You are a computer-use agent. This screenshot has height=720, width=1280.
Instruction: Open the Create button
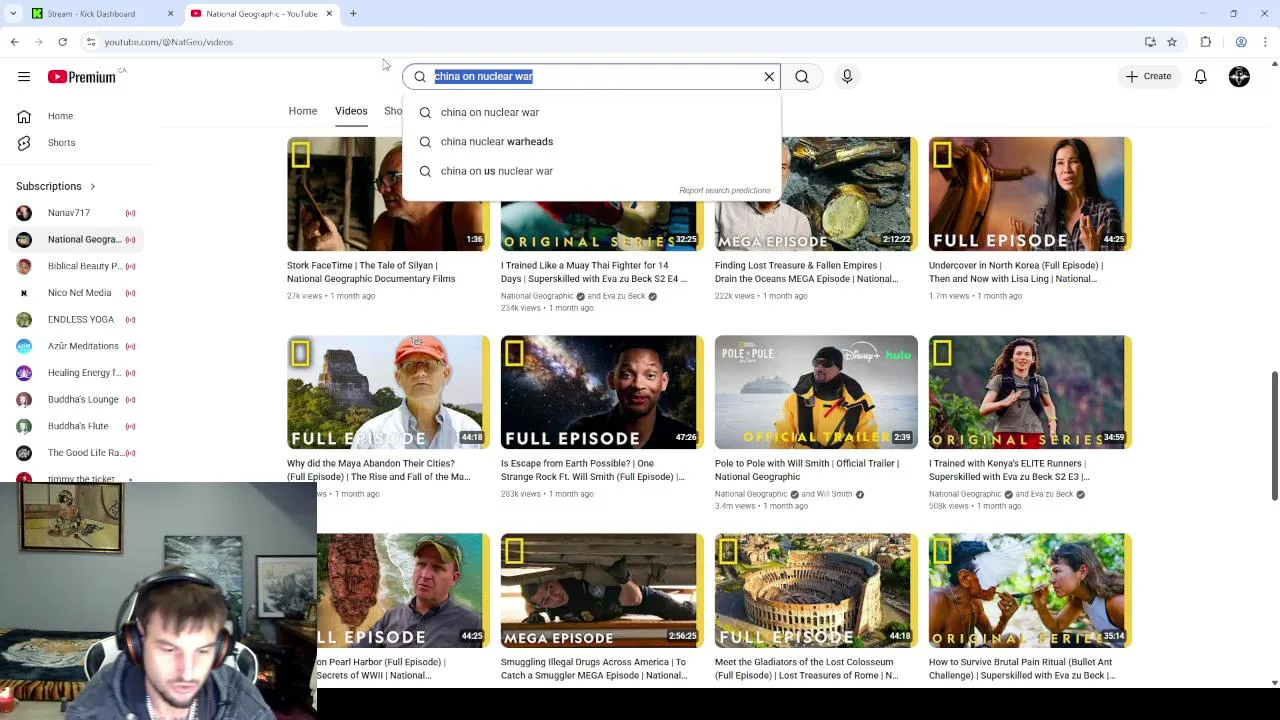[x=1148, y=76]
